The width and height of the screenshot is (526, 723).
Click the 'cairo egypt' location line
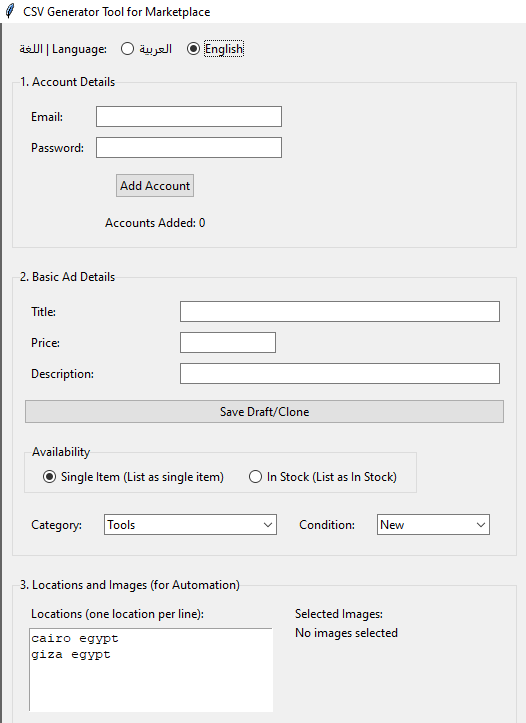click(x=75, y=639)
